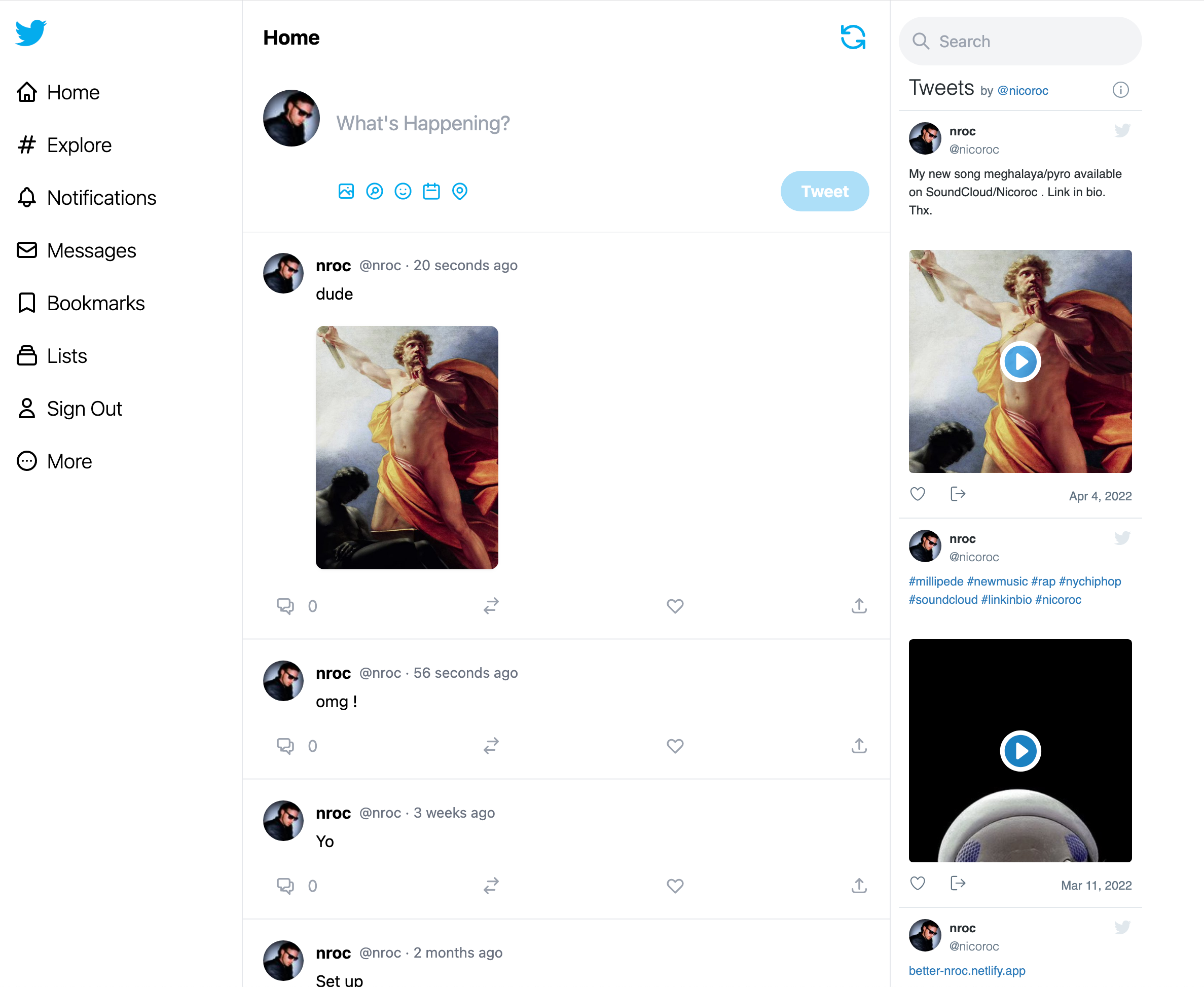
Task: Like the Apr 4, 2022 embedded tweet
Action: [918, 494]
